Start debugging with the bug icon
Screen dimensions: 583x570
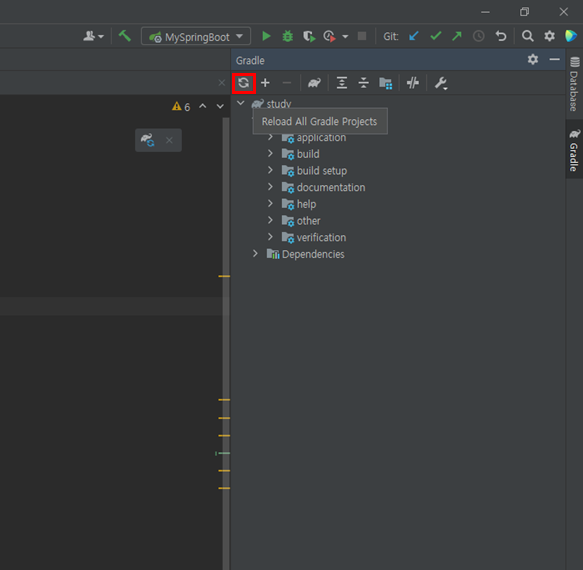(287, 36)
